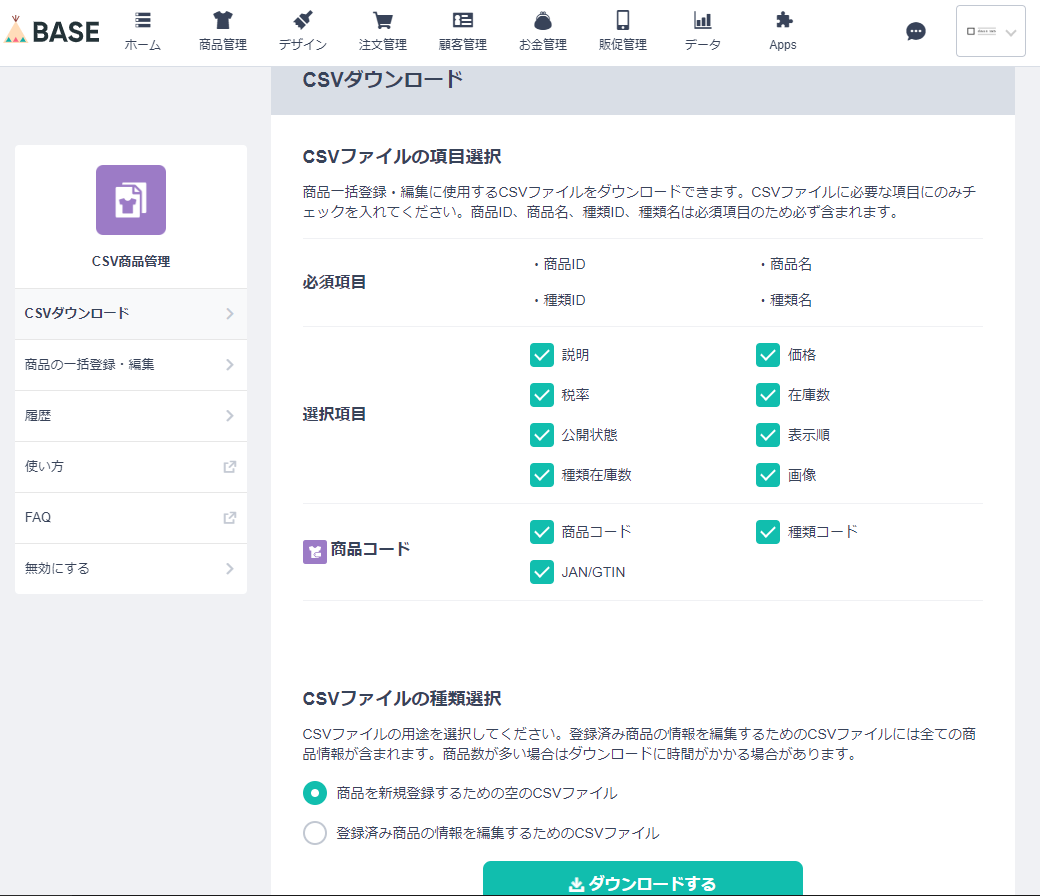1040x896 pixels.
Task: Click the 顧客管理 icon
Action: click(x=462, y=30)
